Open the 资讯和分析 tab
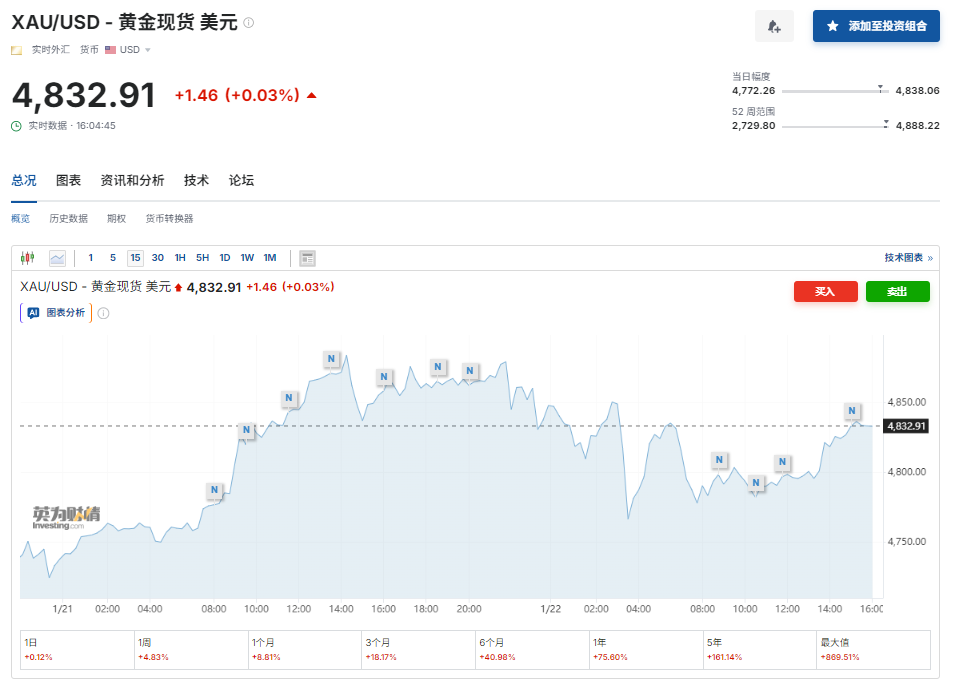The height and width of the screenshot is (690, 963). [x=132, y=181]
